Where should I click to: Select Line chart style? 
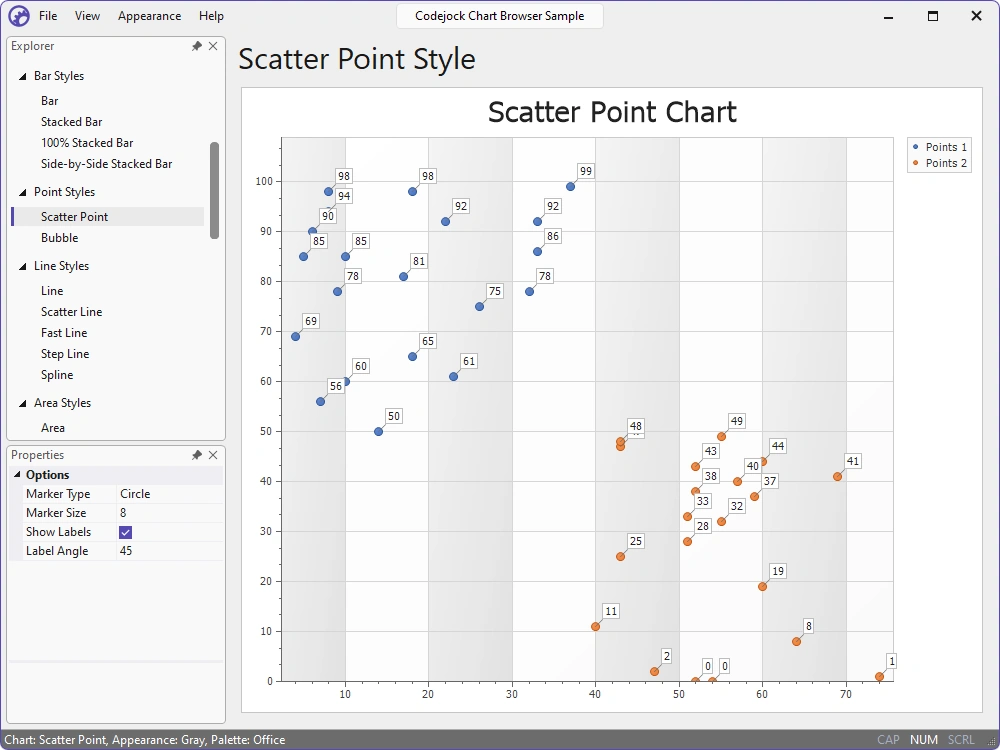52,291
